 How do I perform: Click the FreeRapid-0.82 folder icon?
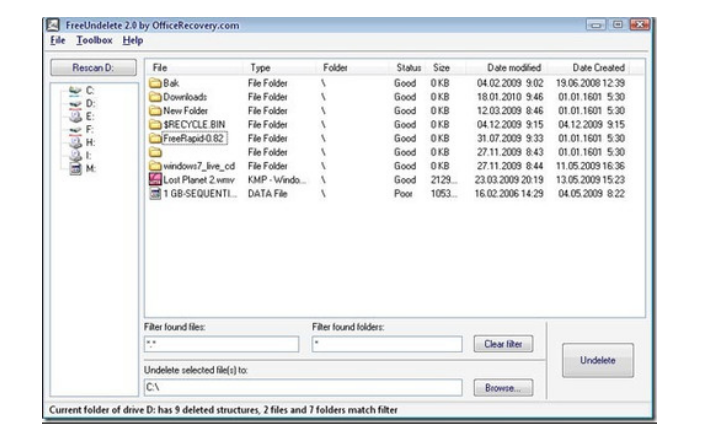155,138
